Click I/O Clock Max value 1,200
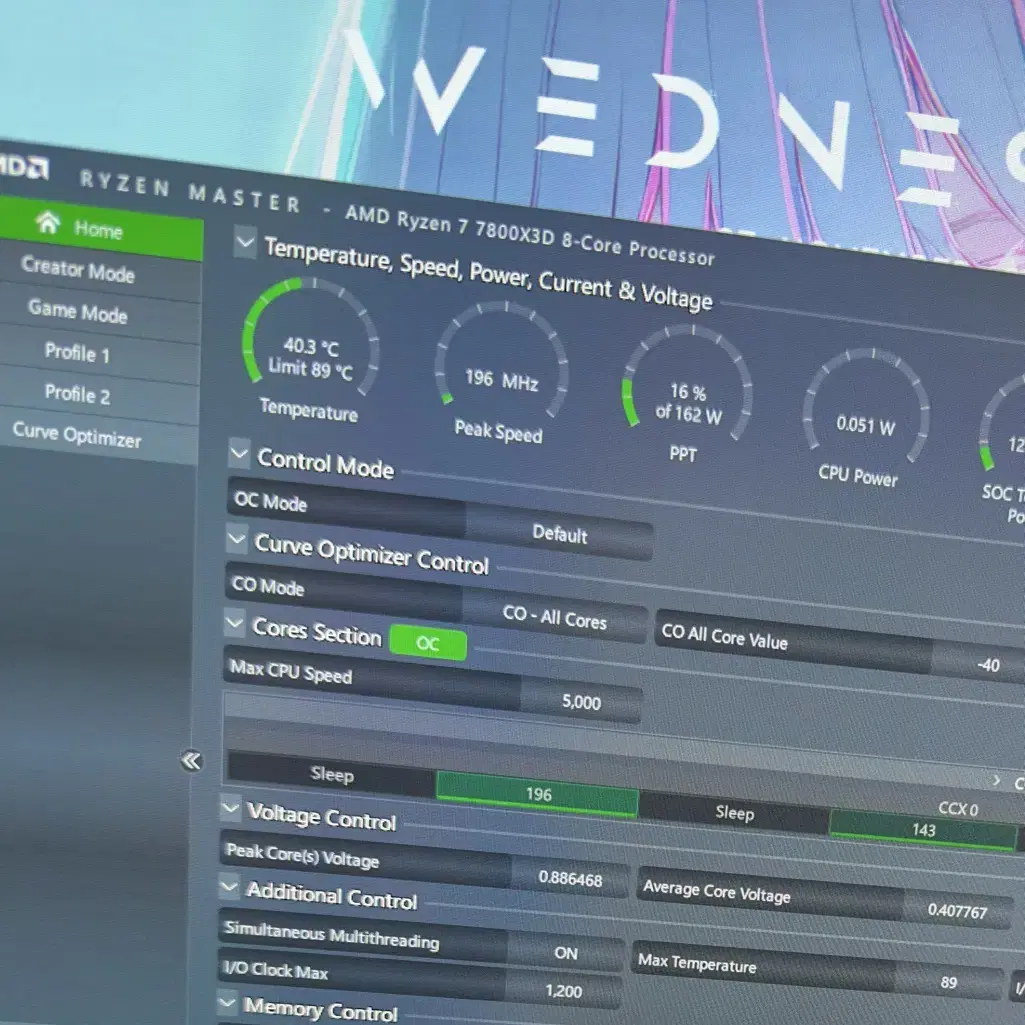This screenshot has width=1025, height=1025. click(x=563, y=990)
